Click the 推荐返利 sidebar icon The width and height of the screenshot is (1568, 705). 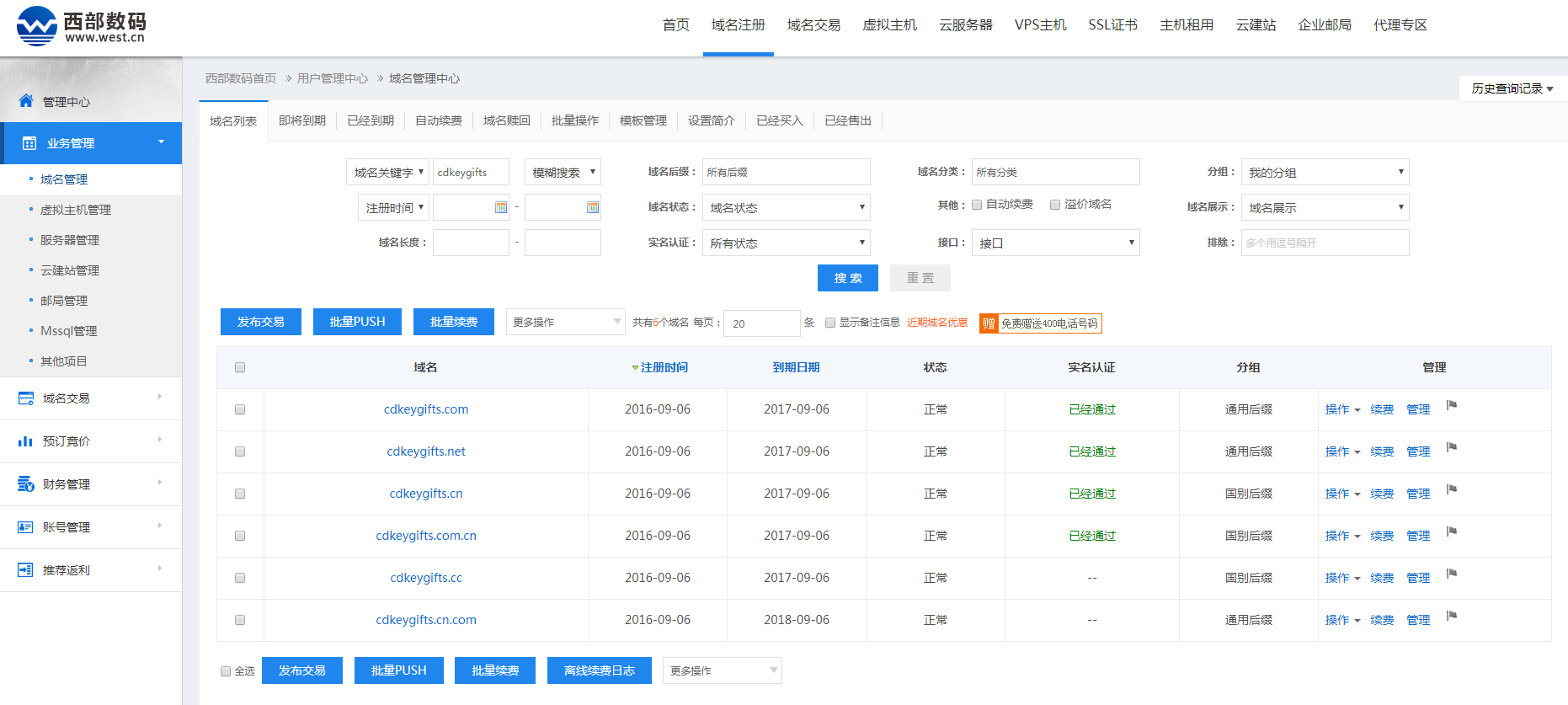tap(26, 570)
